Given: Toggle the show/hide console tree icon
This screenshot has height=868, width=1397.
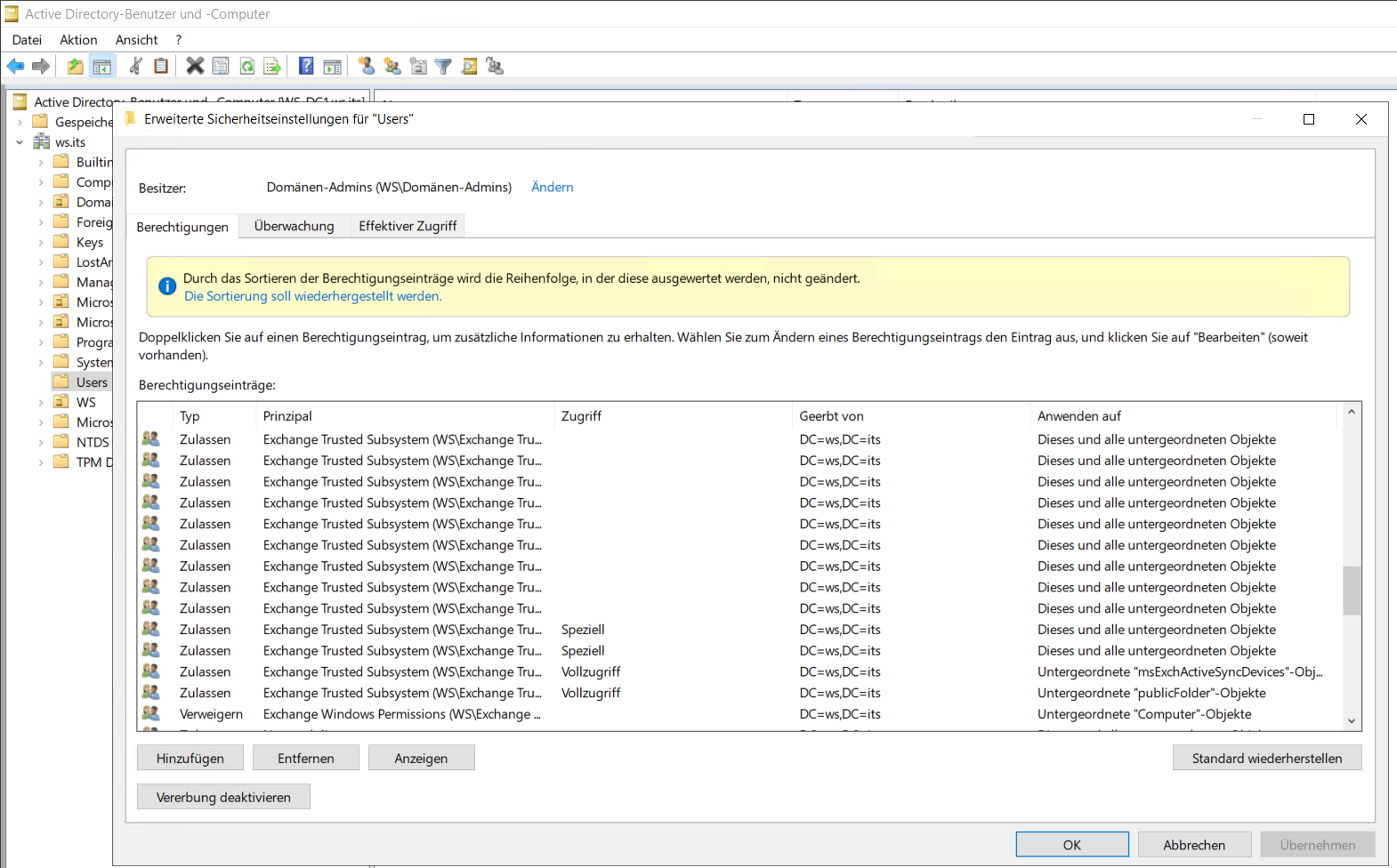Looking at the screenshot, I should 102,66.
